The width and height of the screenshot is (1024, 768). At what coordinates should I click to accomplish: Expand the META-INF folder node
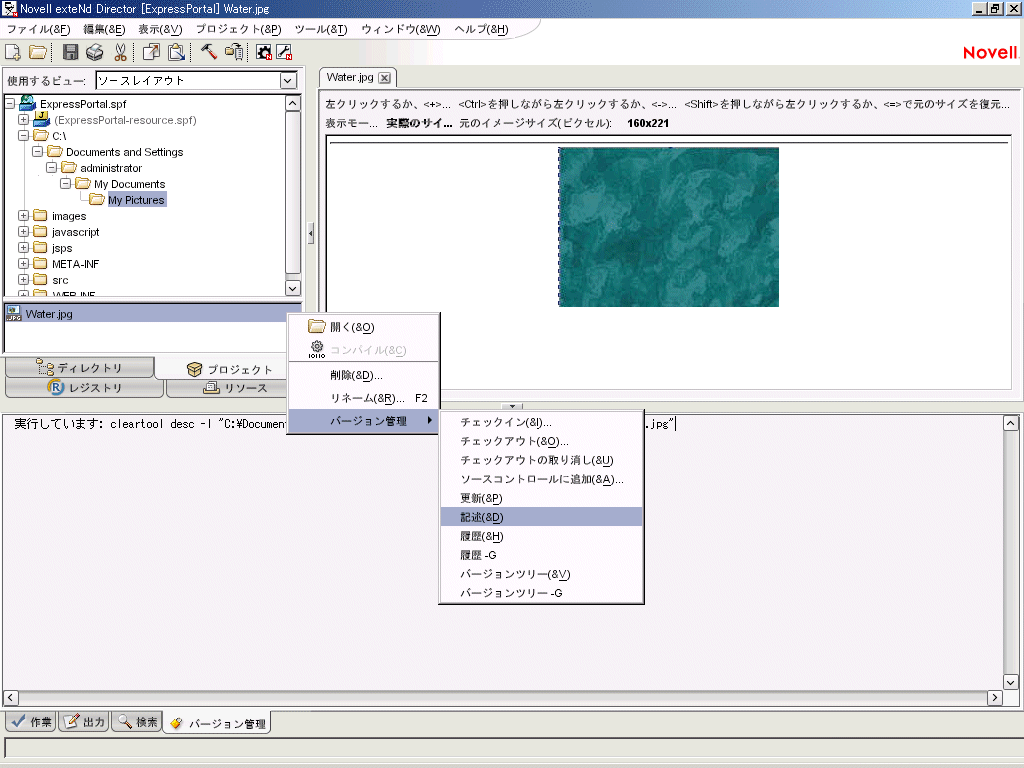coord(24,264)
